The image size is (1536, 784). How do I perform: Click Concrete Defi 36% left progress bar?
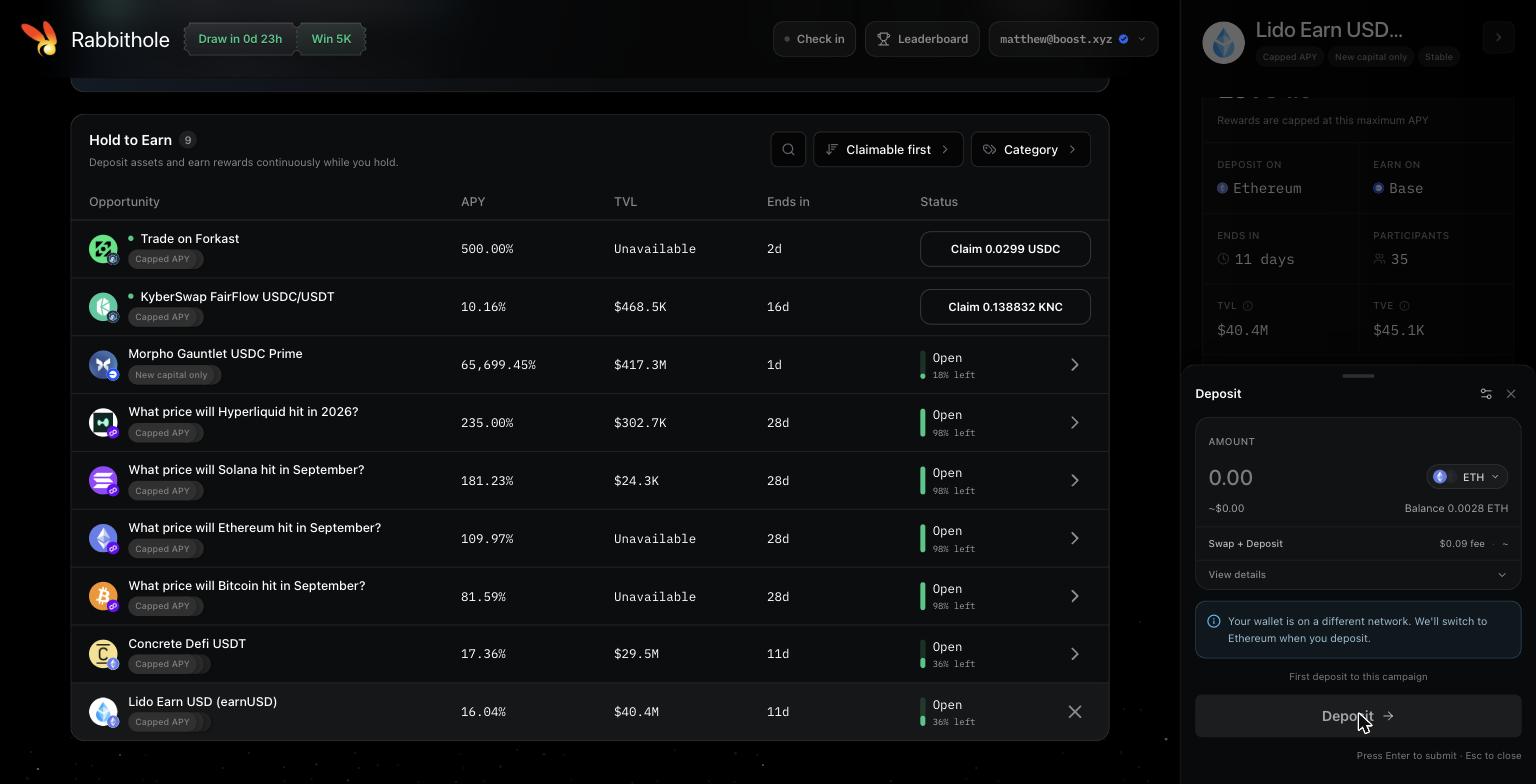(923, 654)
